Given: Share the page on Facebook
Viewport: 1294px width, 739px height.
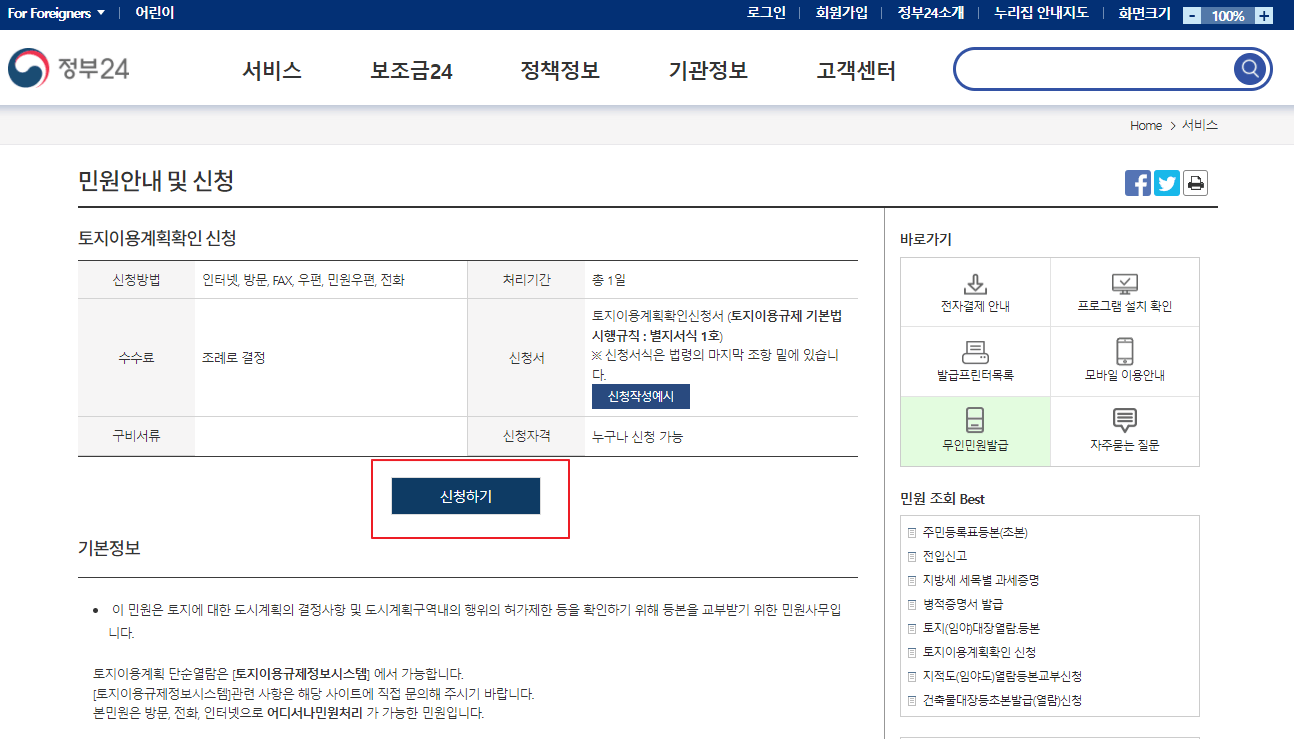Looking at the screenshot, I should [x=1138, y=183].
